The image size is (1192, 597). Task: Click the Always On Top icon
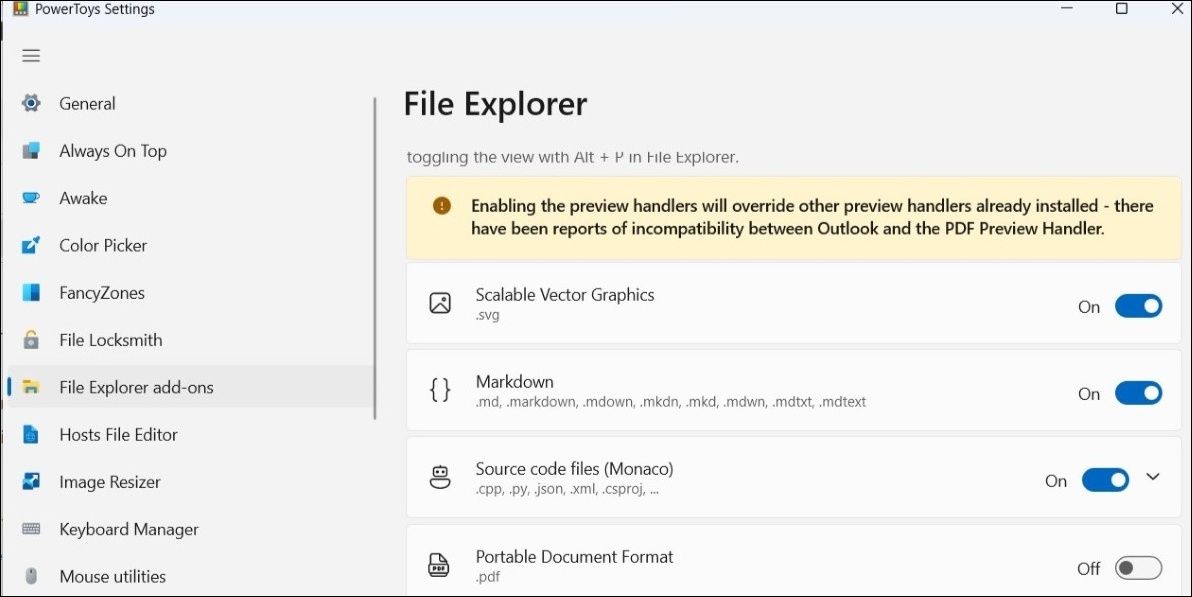[x=31, y=151]
